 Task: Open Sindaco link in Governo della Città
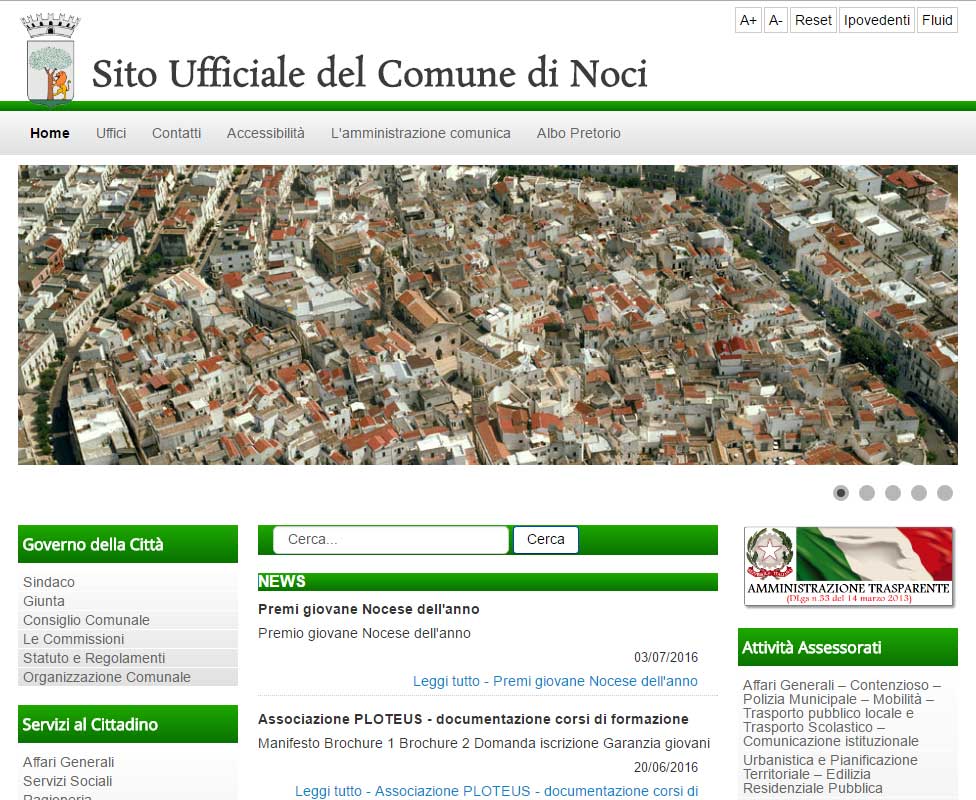49,582
